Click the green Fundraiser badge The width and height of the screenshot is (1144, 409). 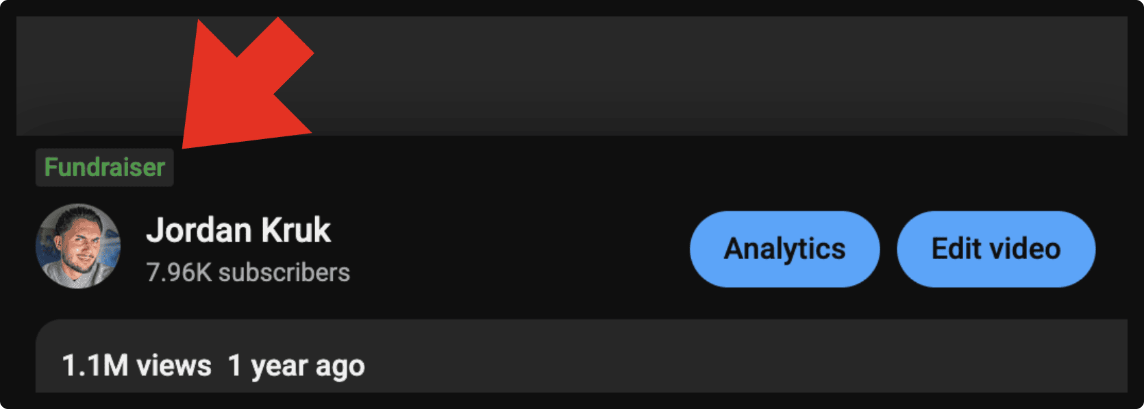point(104,168)
